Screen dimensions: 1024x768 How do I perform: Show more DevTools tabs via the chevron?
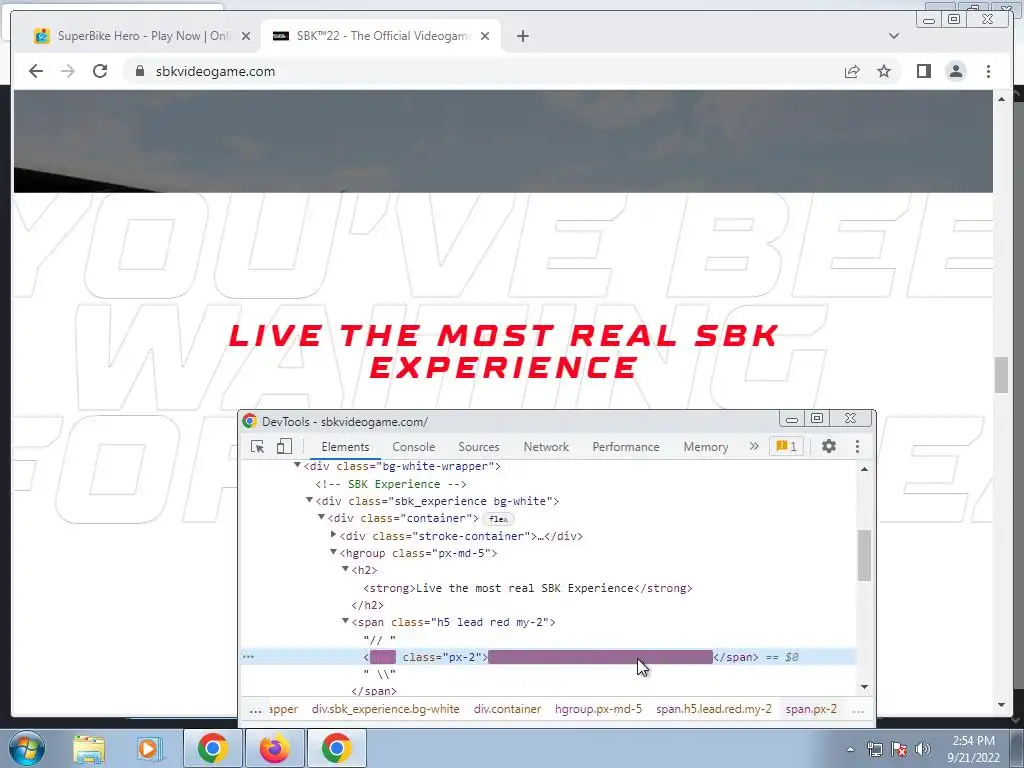[754, 446]
